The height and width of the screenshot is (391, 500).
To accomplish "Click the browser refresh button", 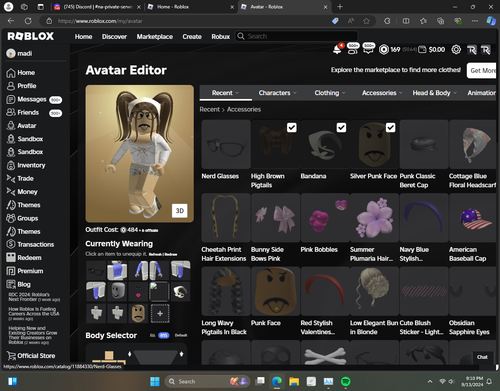I will (28, 21).
